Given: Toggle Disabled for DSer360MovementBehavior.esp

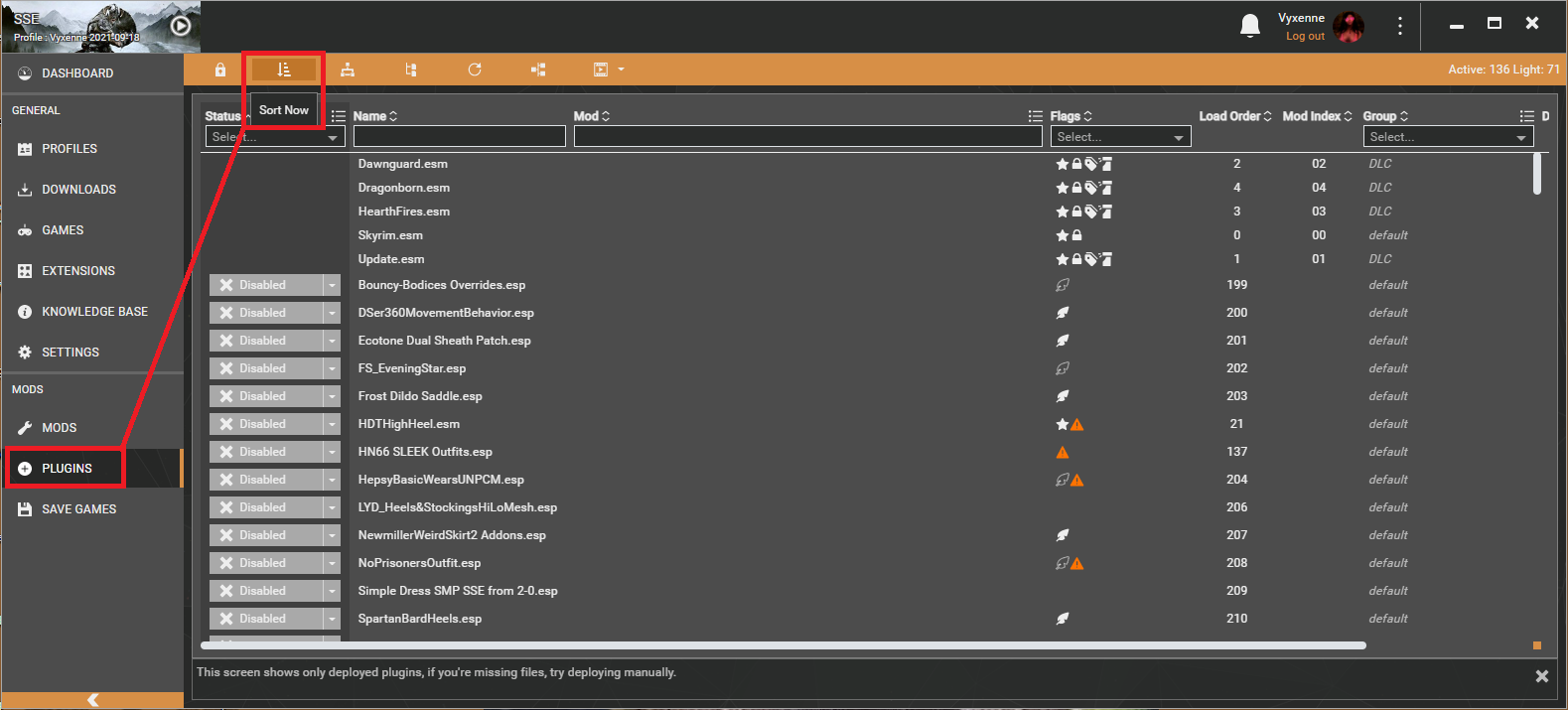Looking at the screenshot, I should (x=266, y=313).
